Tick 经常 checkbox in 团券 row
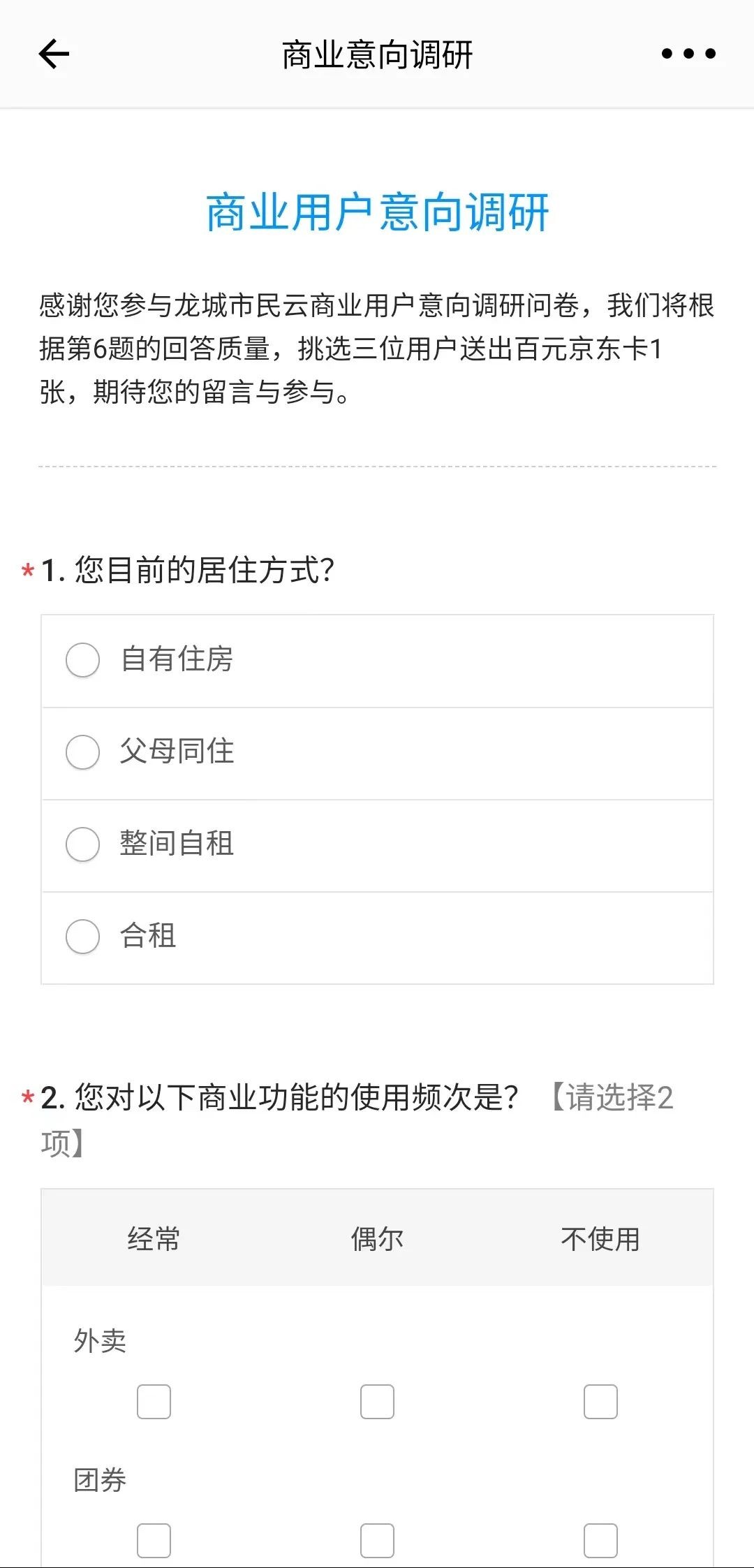The width and height of the screenshot is (754, 1568). [154, 1540]
